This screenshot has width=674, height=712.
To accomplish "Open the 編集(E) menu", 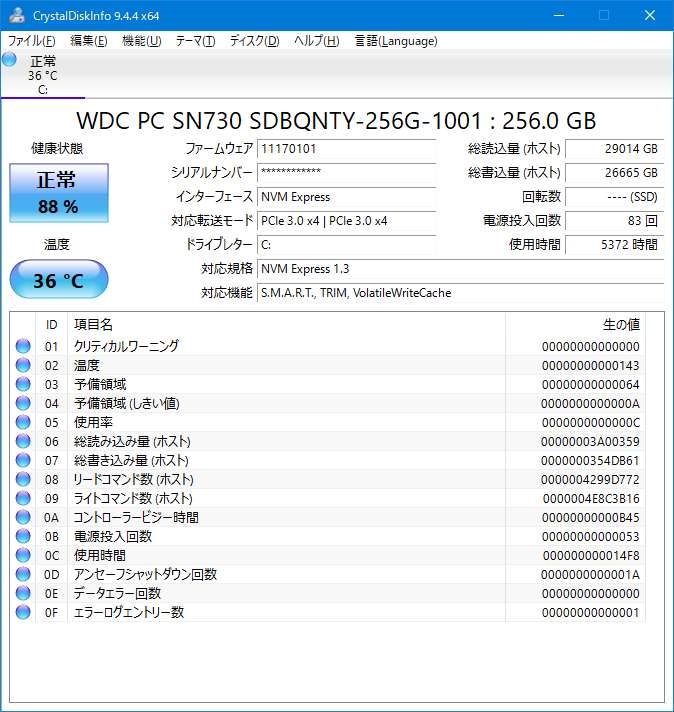I will pos(89,41).
